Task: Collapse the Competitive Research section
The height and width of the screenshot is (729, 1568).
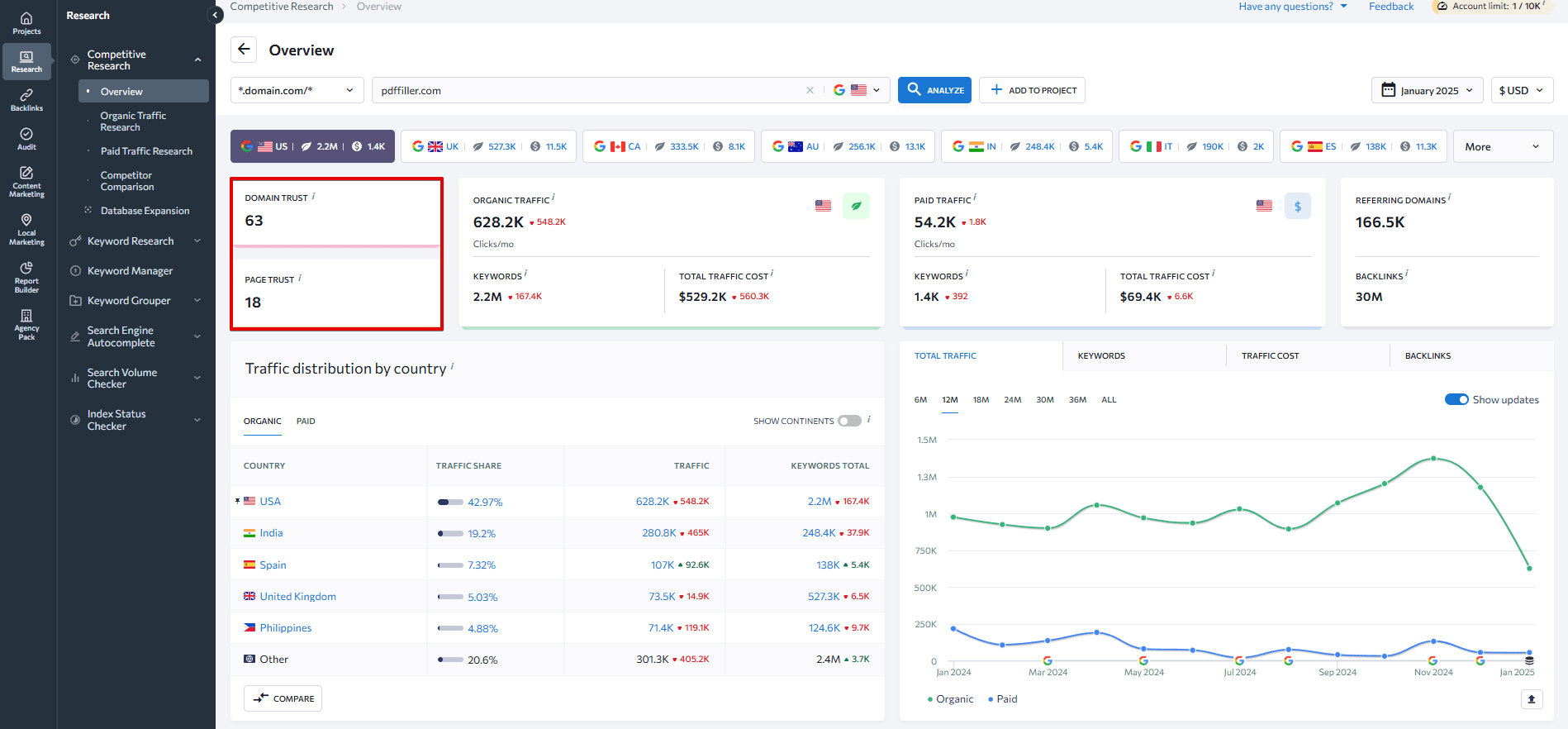Action: pos(197,60)
